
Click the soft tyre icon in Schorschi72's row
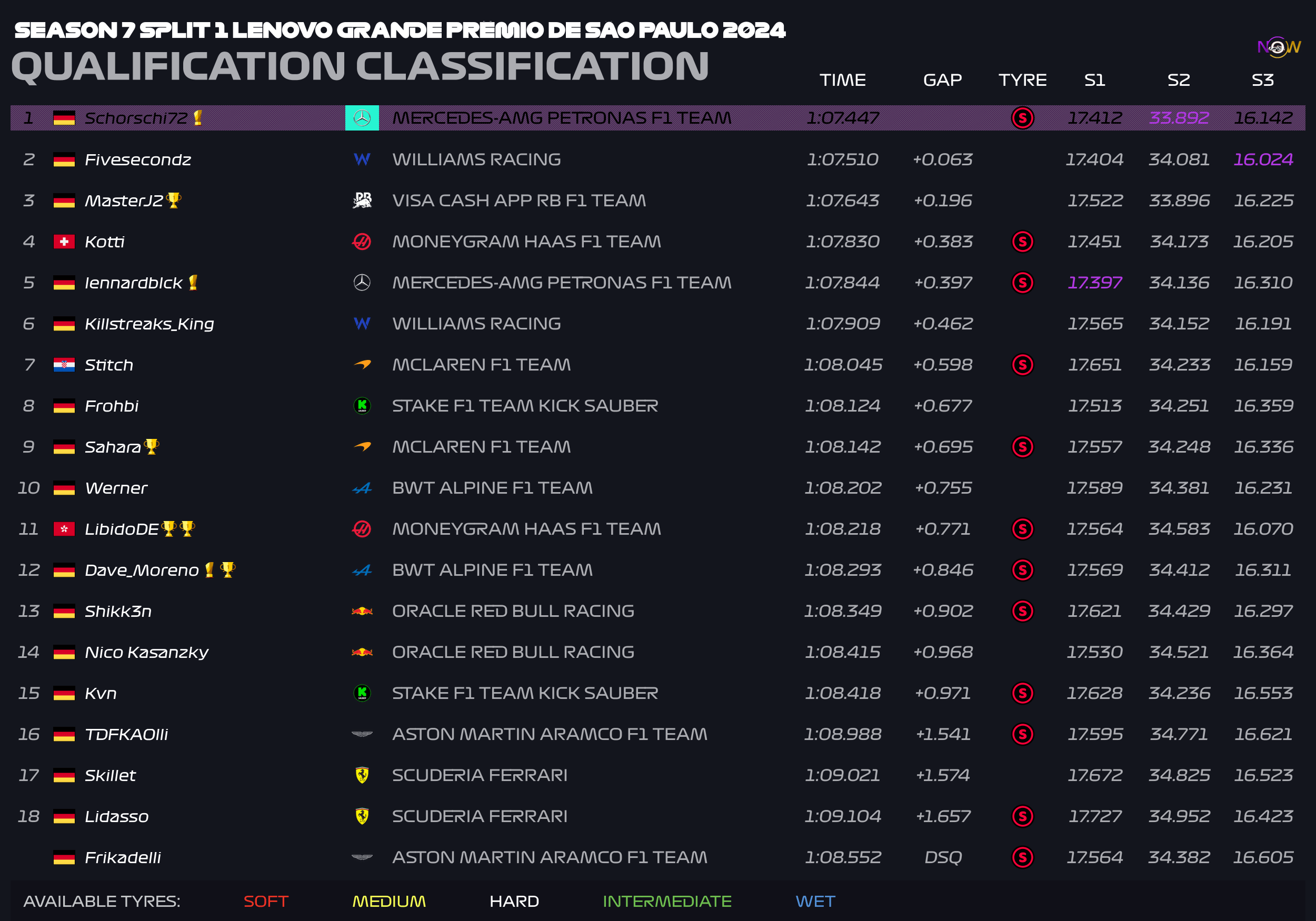pyautogui.click(x=1023, y=118)
